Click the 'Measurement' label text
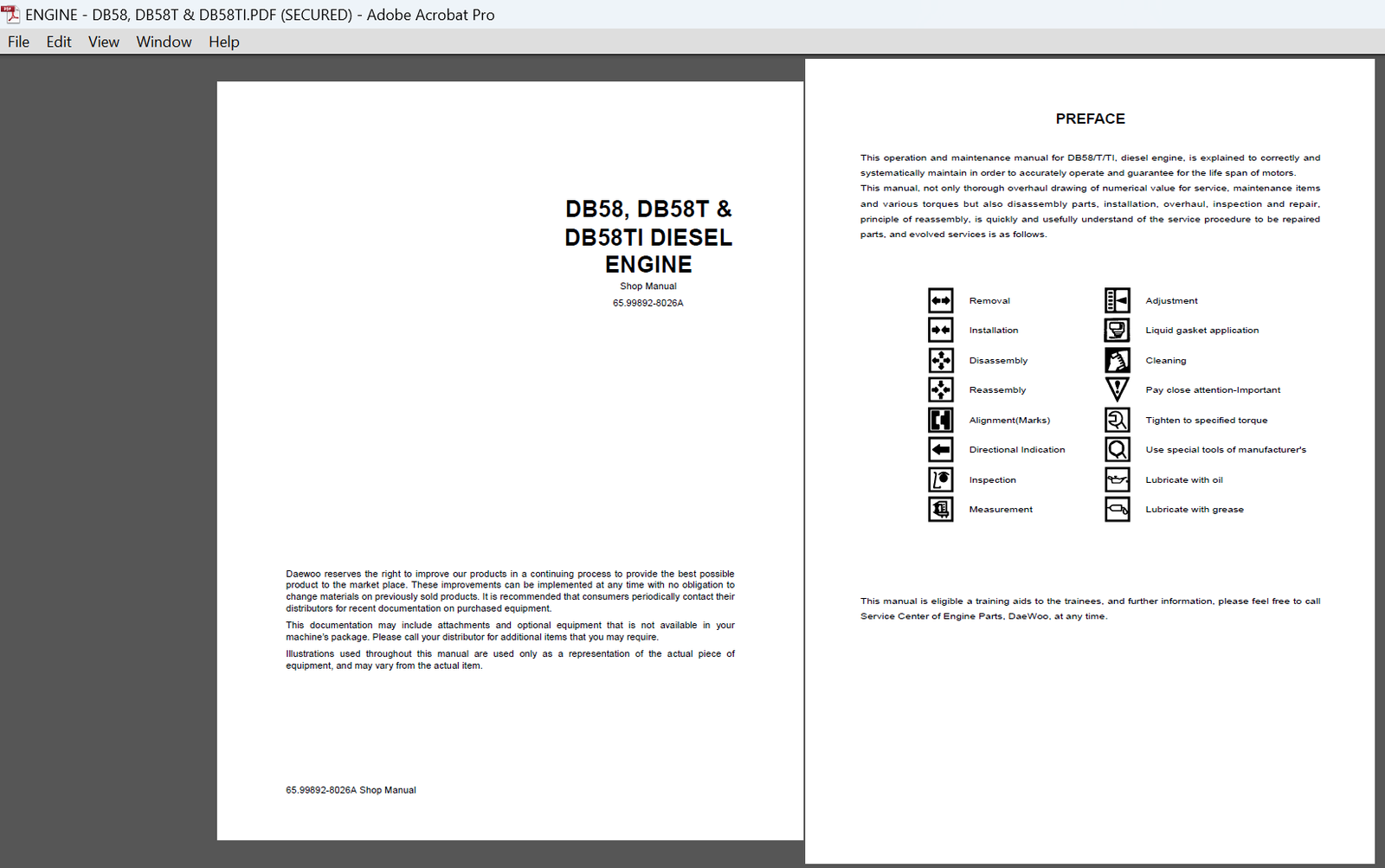Image resolution: width=1385 pixels, height=868 pixels. pos(1001,510)
